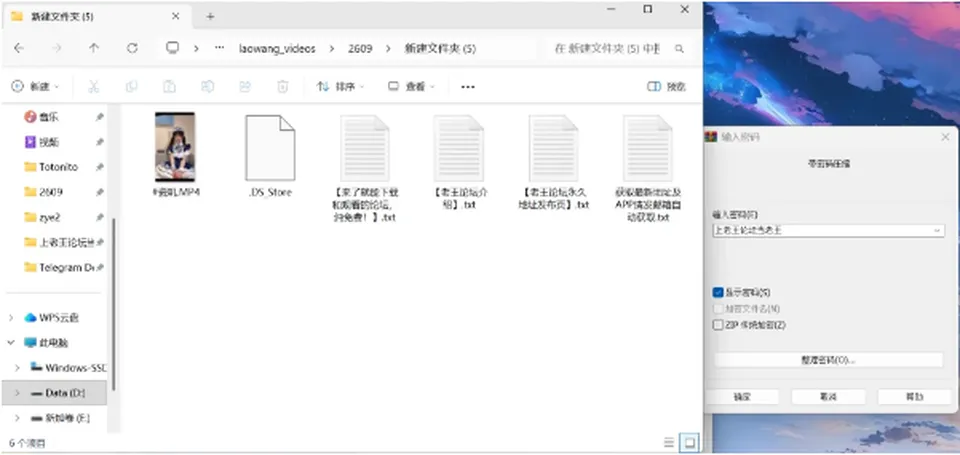960x455 pixels.
Task: Select Windows-SSD drive in sidebar
Action: [x=68, y=368]
